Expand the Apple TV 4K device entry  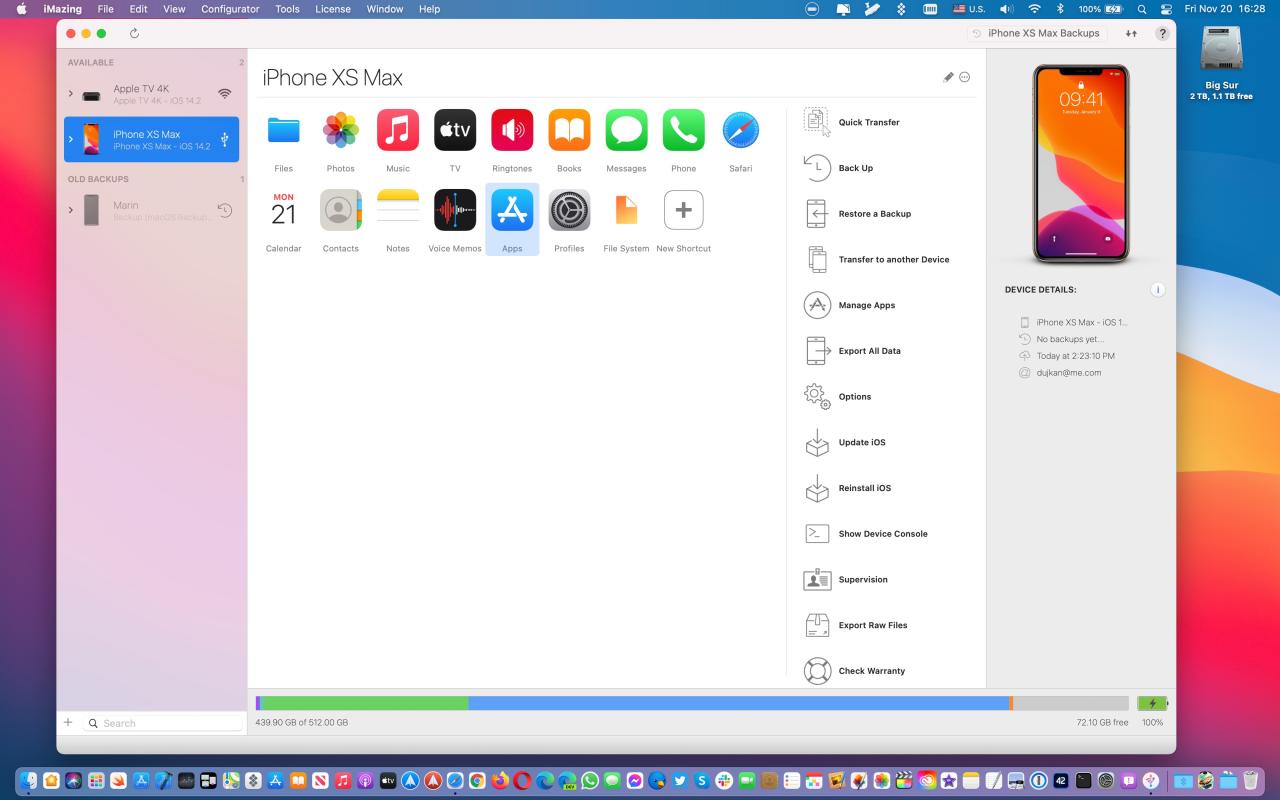[71, 94]
